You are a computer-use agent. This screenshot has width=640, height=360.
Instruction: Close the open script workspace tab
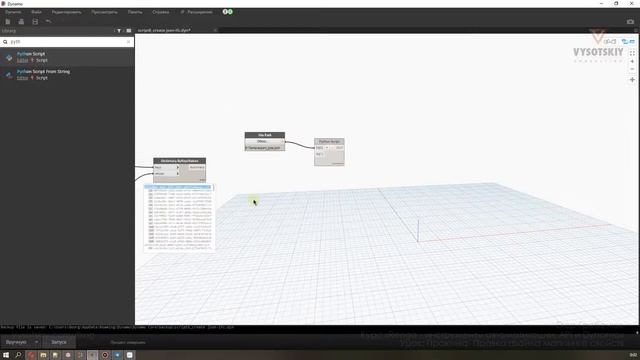click(x=215, y=30)
